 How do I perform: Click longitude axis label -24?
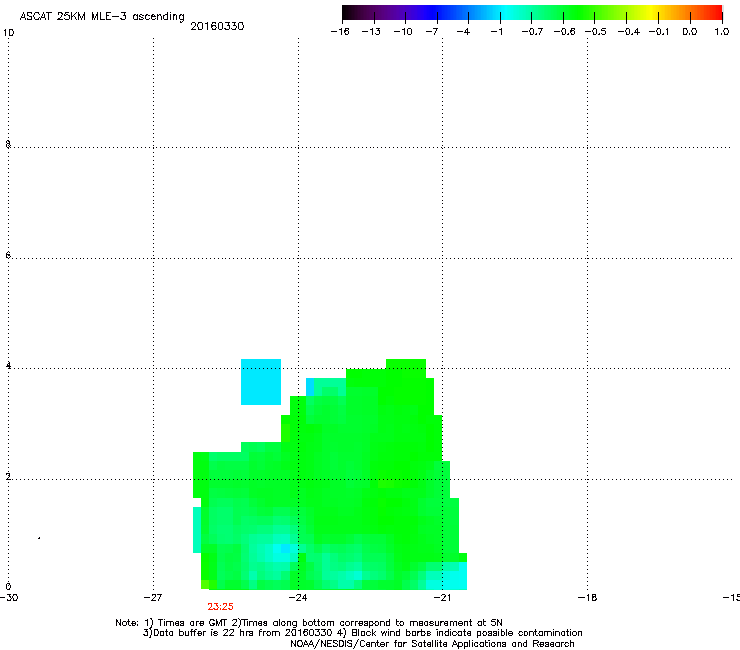tap(298, 598)
